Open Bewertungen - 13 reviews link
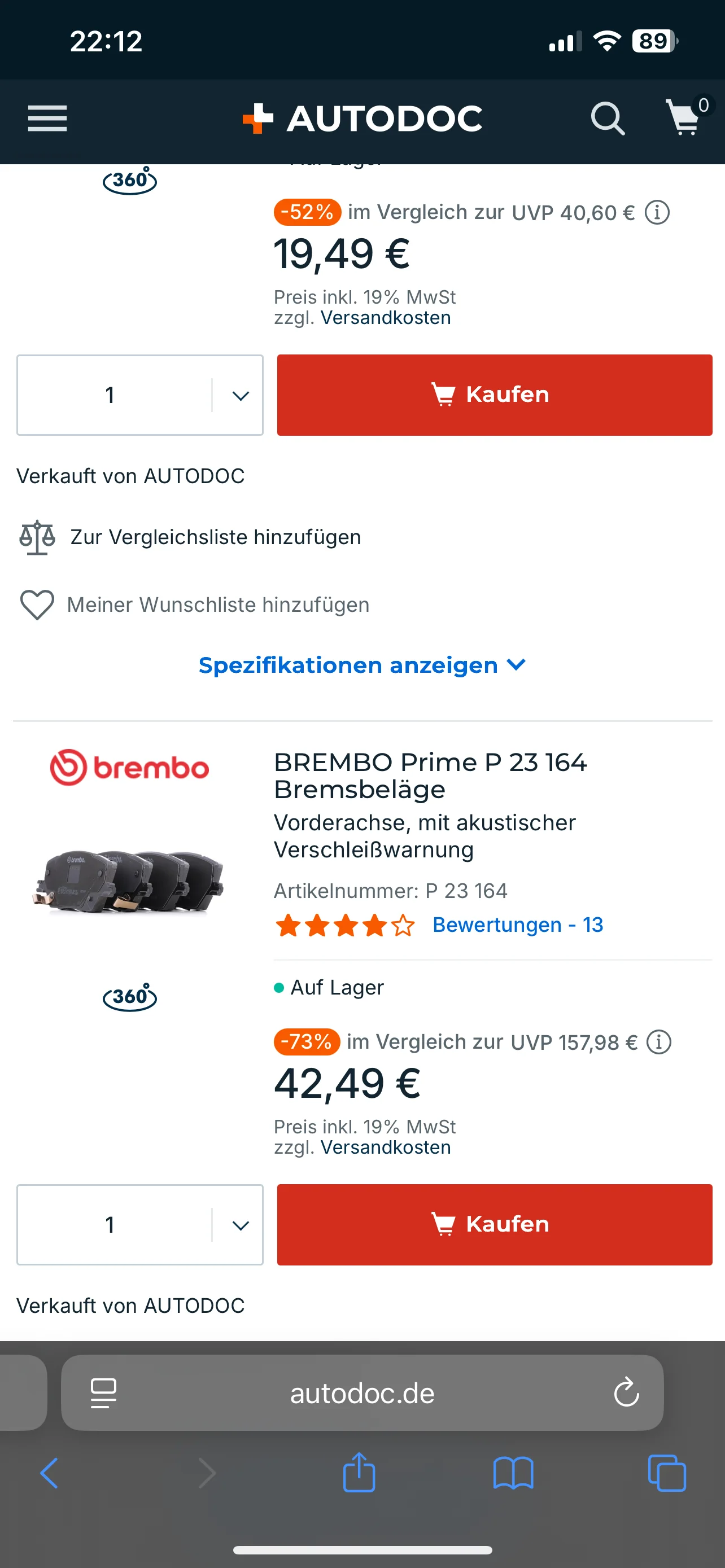This screenshot has height=1568, width=725. coord(517,925)
